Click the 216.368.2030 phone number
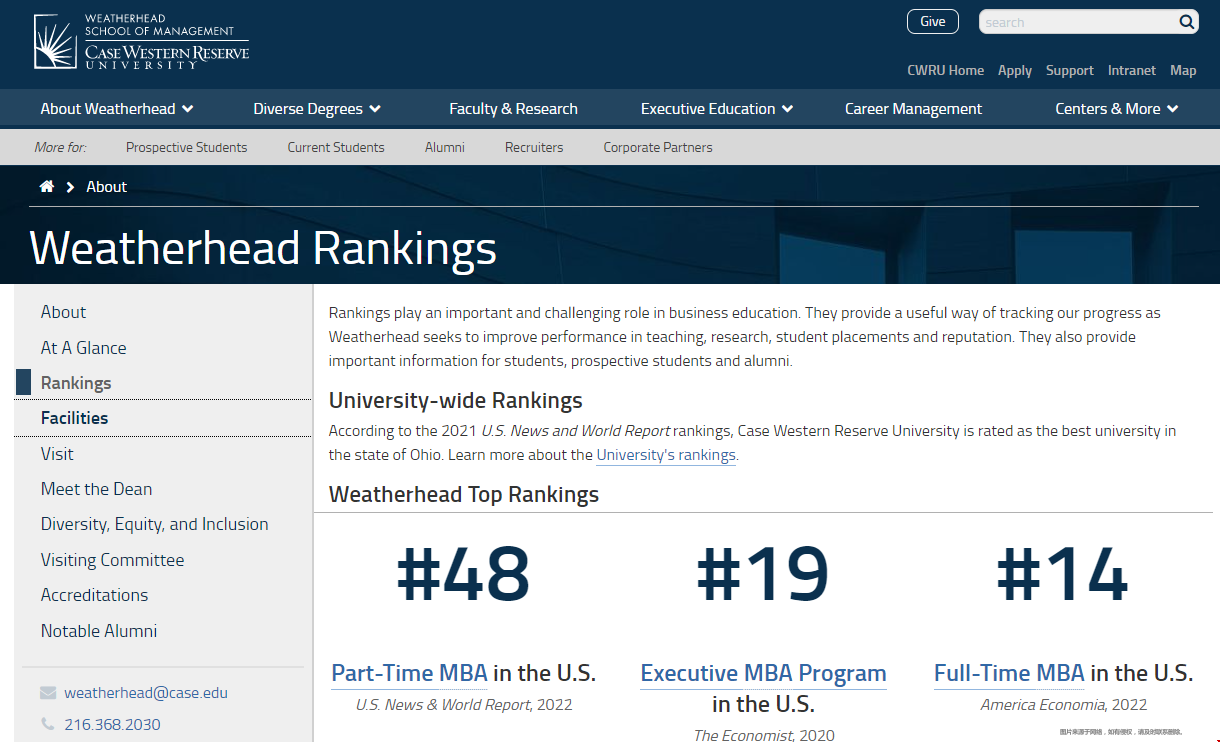This screenshot has height=742, width=1220. tap(112, 724)
